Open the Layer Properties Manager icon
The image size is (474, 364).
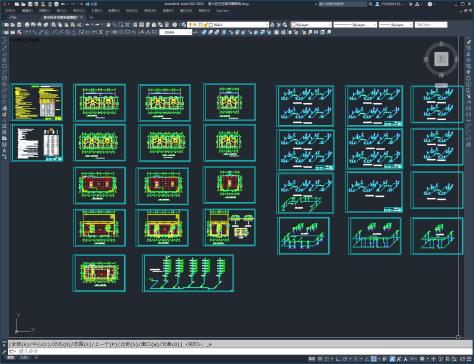pyautogui.click(x=184, y=25)
